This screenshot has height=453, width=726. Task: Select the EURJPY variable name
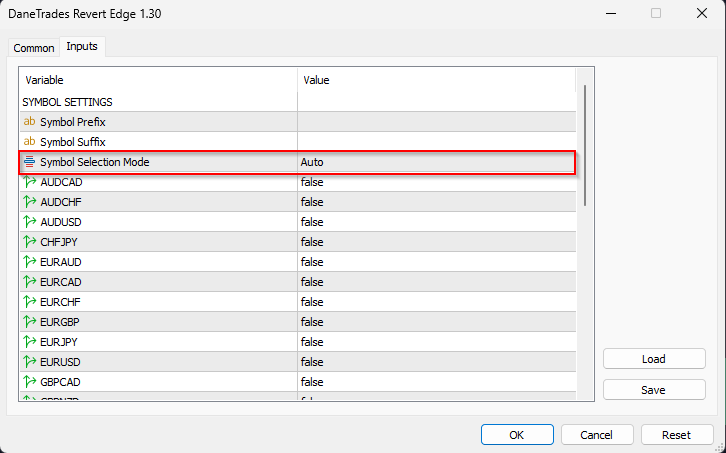[x=59, y=341]
